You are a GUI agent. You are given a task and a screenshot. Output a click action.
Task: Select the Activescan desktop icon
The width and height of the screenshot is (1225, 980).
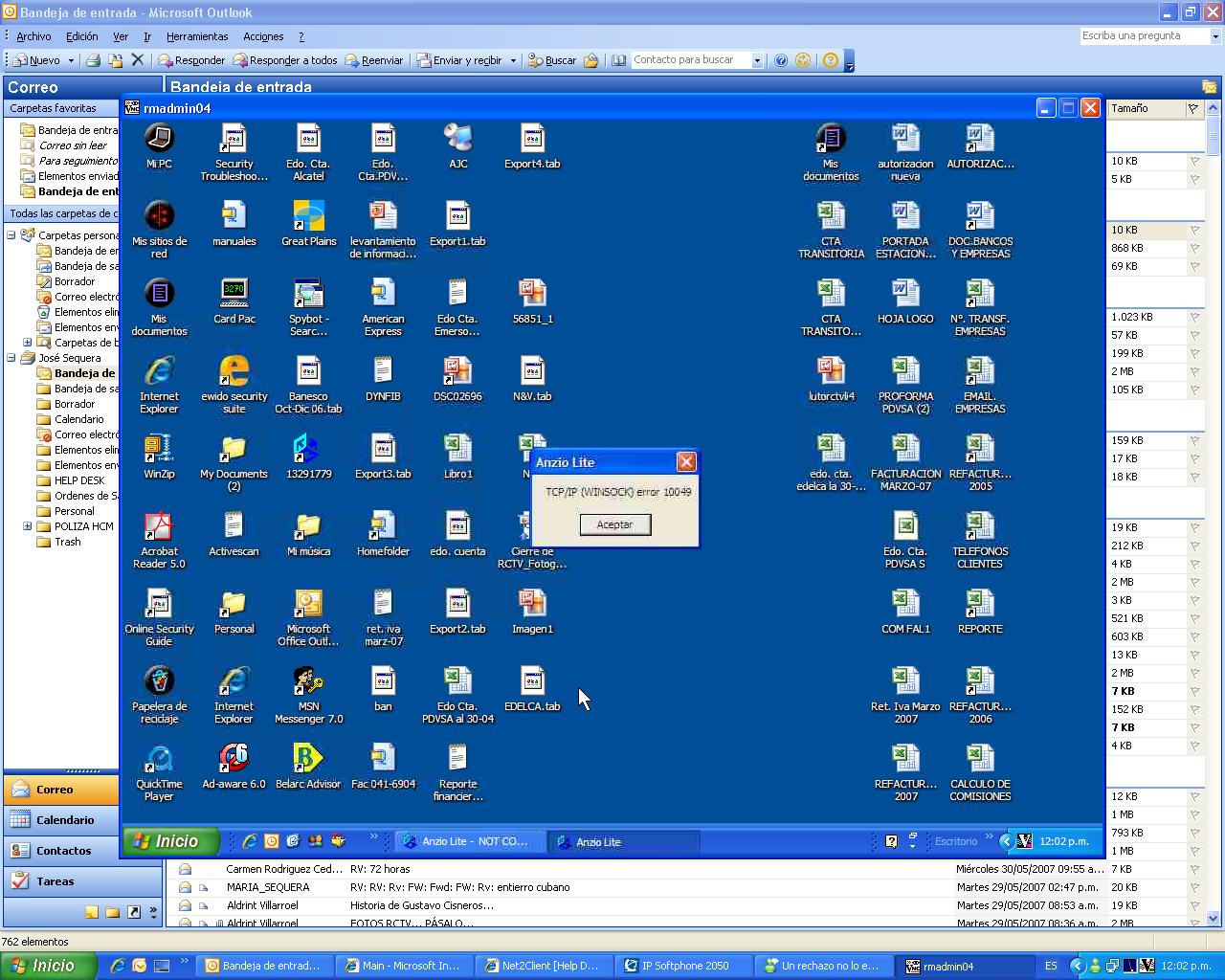[x=234, y=534]
